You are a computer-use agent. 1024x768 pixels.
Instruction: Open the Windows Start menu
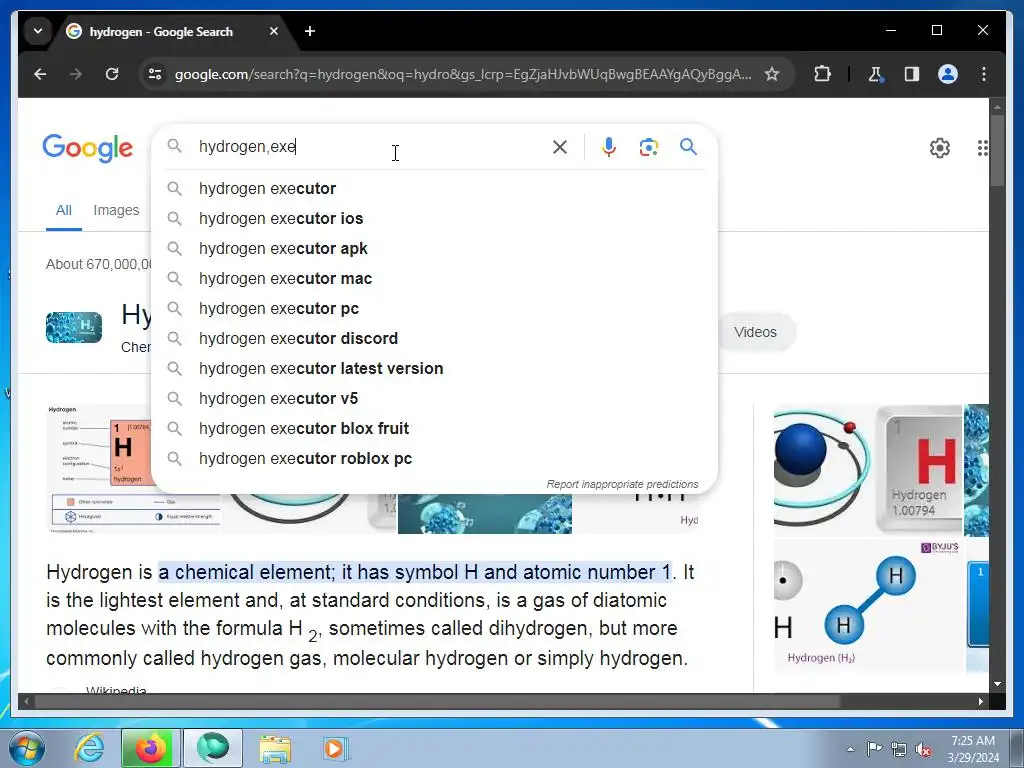point(27,748)
